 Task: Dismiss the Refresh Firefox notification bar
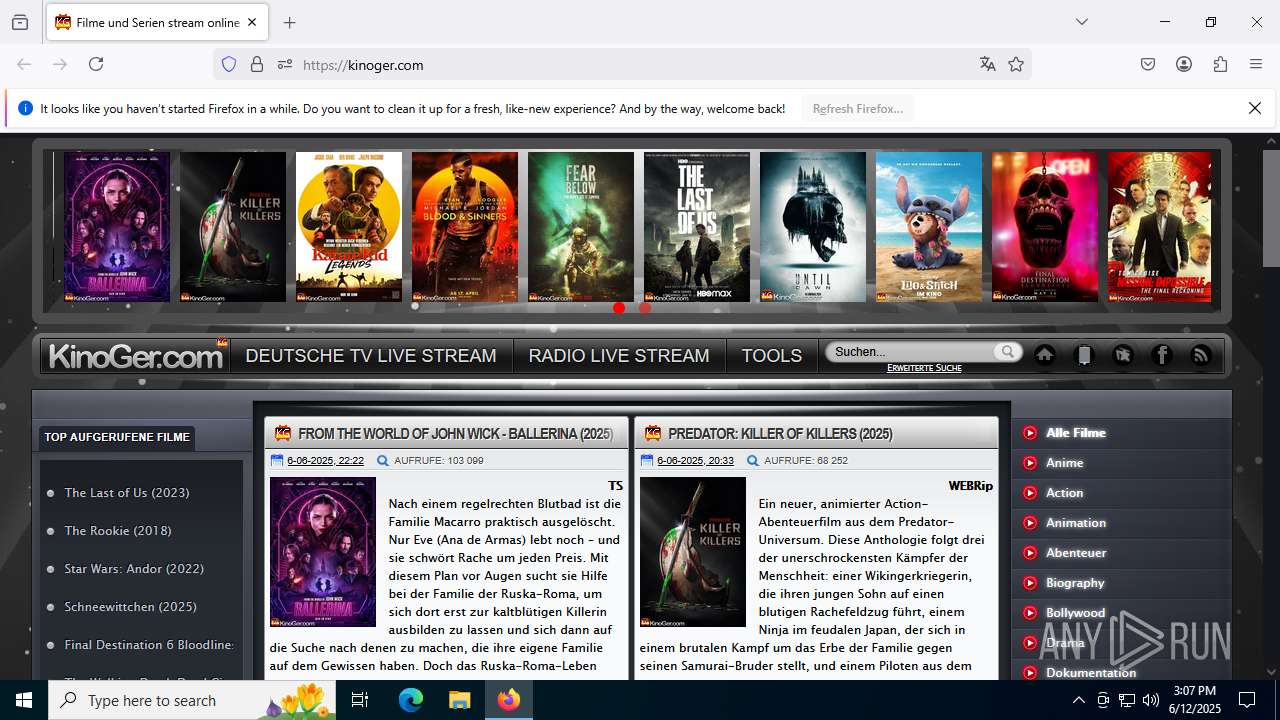pos(1255,108)
